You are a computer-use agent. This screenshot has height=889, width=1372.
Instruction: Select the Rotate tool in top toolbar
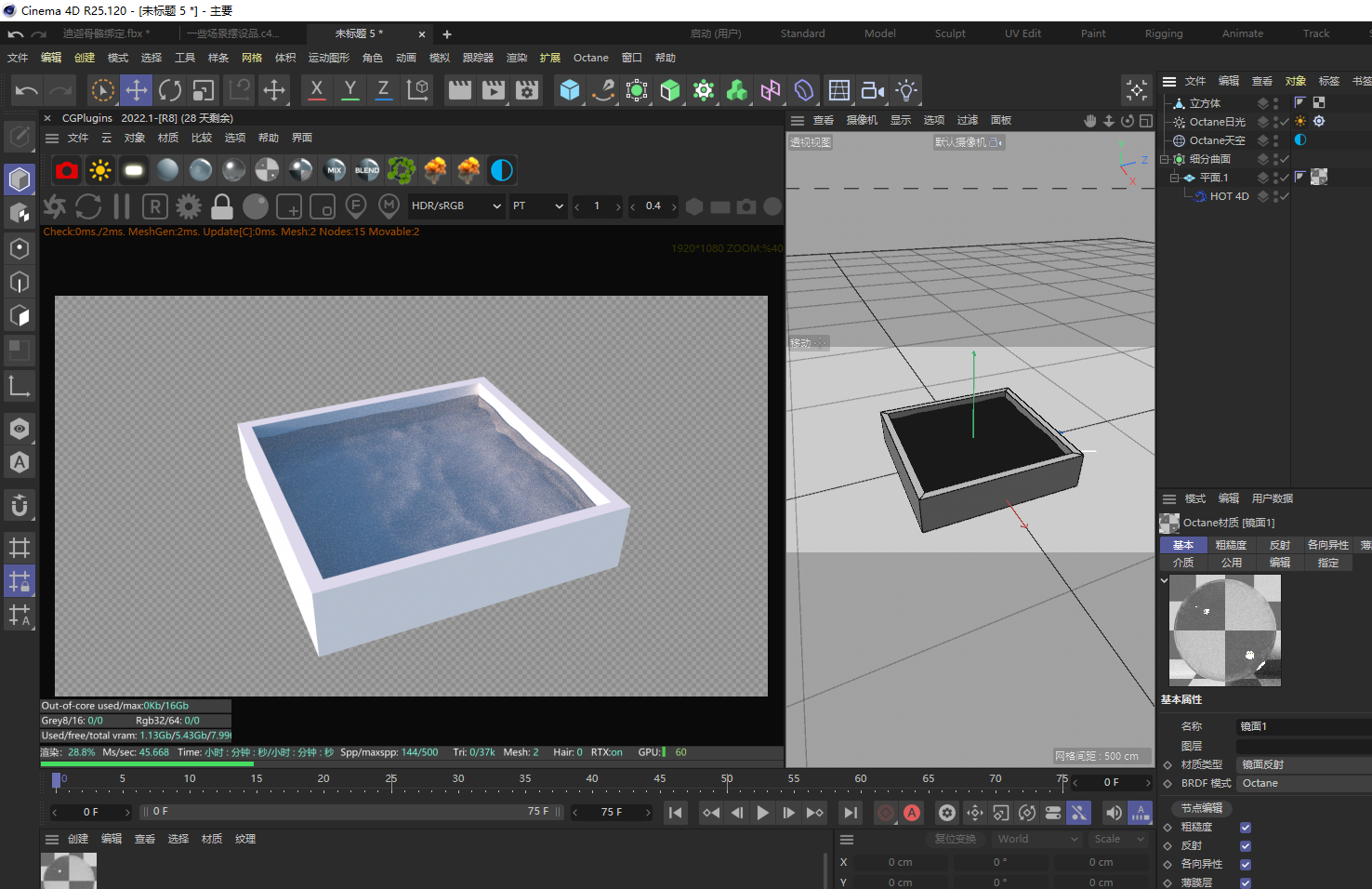coord(170,90)
